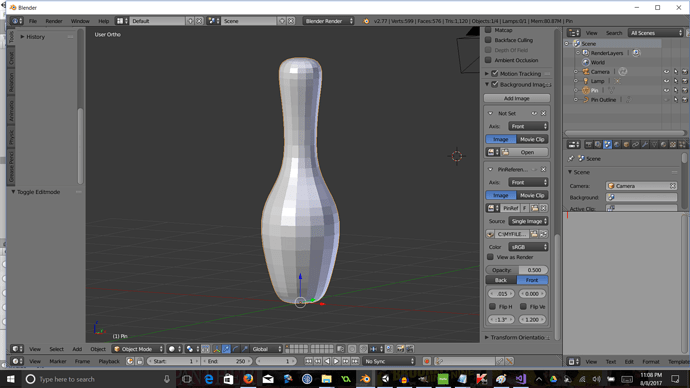Open the Blender Render engine dropdown
Image resolution: width=690 pixels, height=388 pixels.
point(328,21)
